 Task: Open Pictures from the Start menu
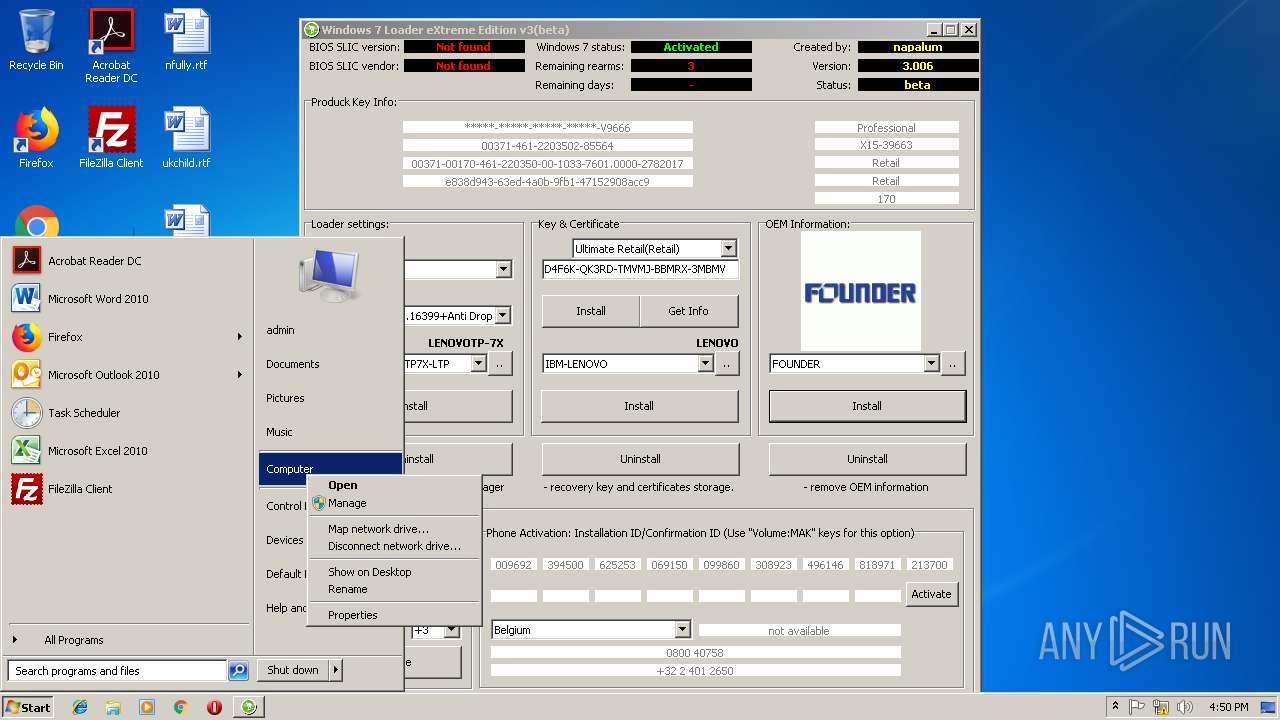coord(329,398)
